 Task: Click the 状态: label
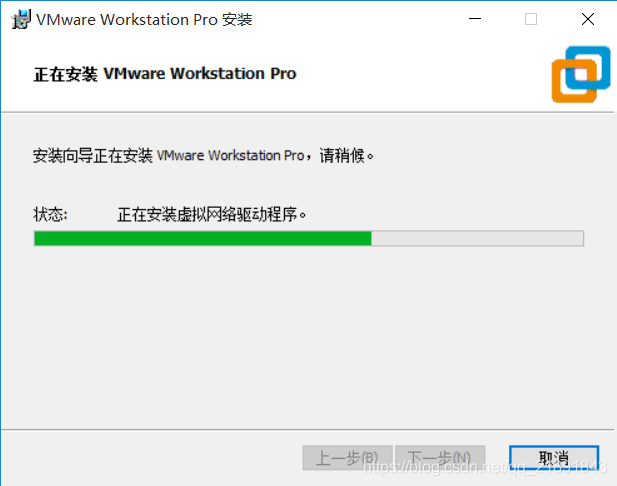pyautogui.click(x=50, y=214)
